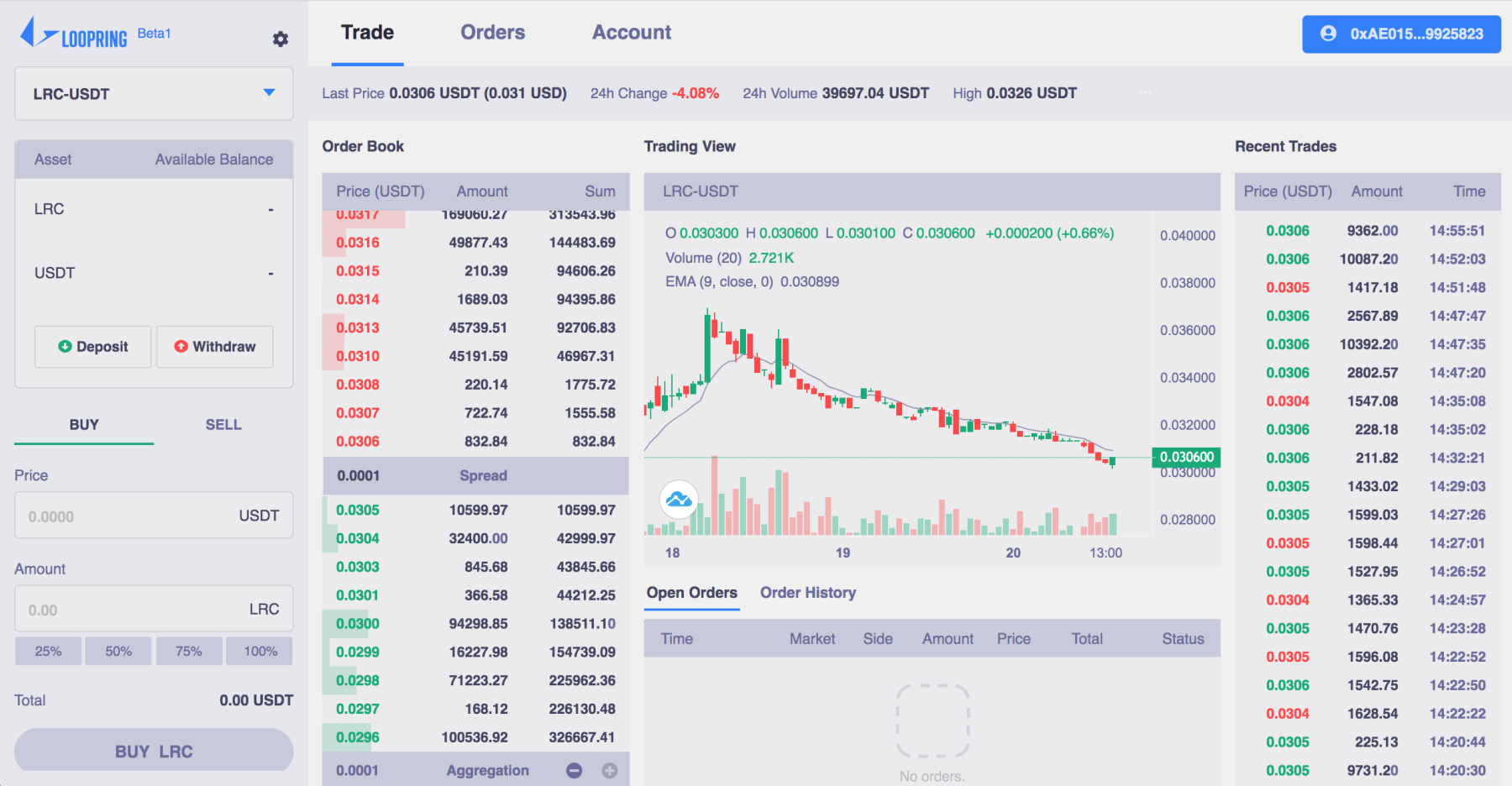Increase order book aggregation with the plus icon
1512x786 pixels.
(608, 769)
